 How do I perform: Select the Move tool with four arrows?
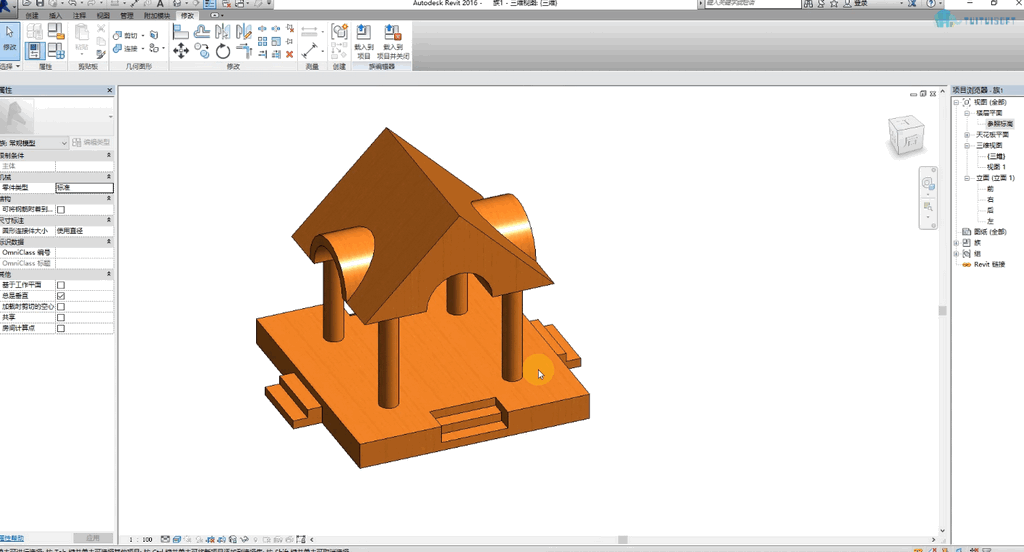[x=181, y=50]
